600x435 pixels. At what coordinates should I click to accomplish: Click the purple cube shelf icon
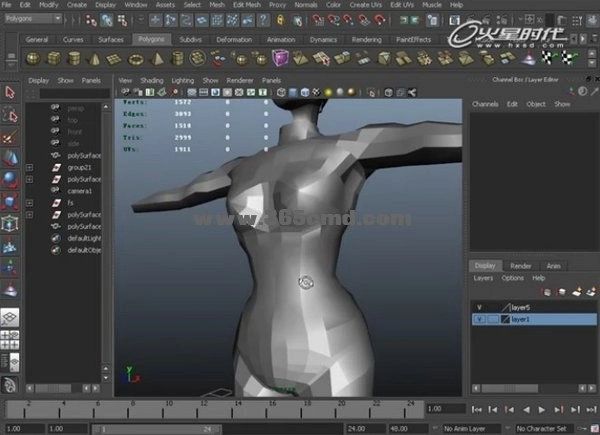coord(281,57)
